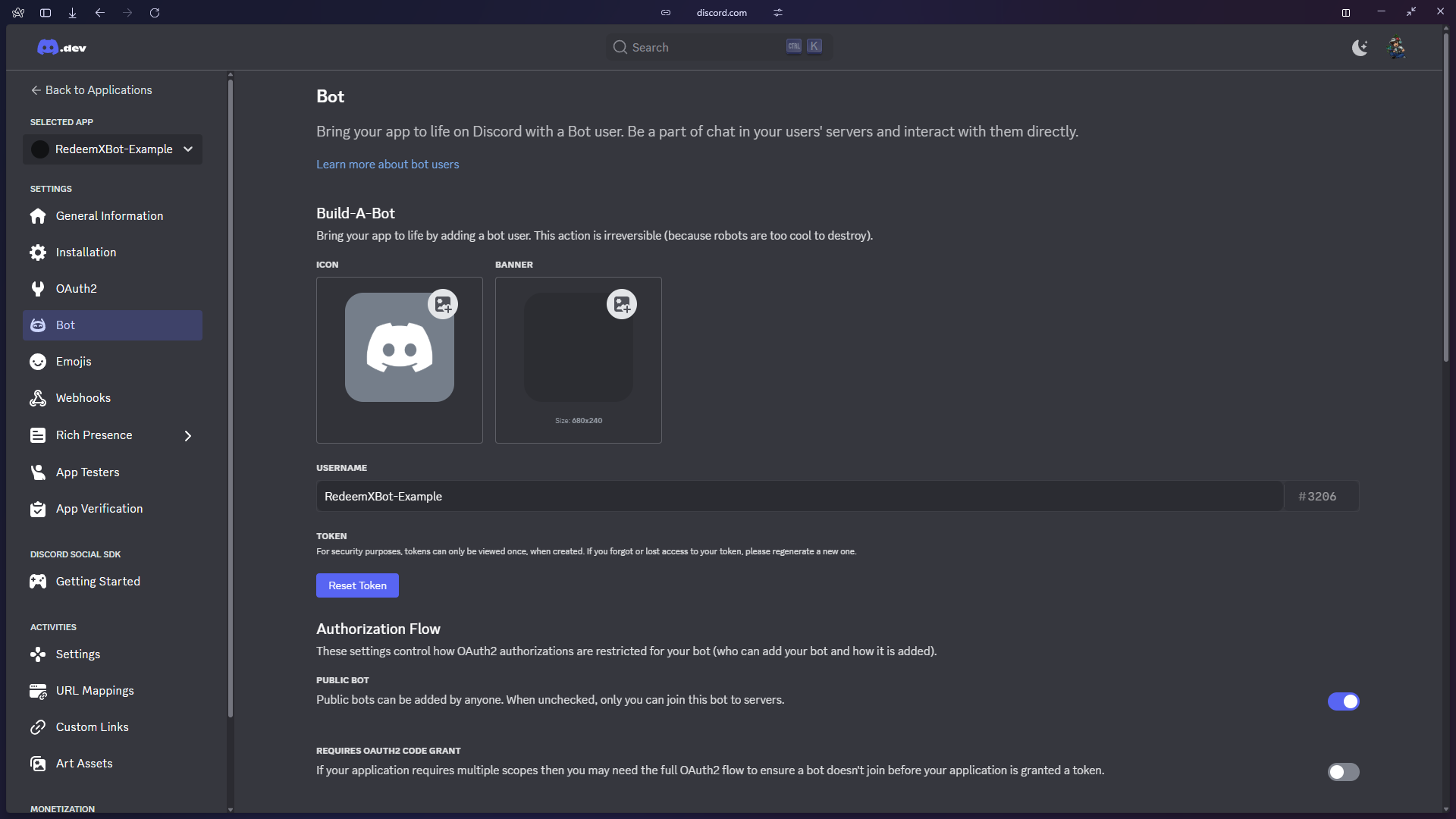
Task: Open App Testers page
Action: (x=112, y=472)
